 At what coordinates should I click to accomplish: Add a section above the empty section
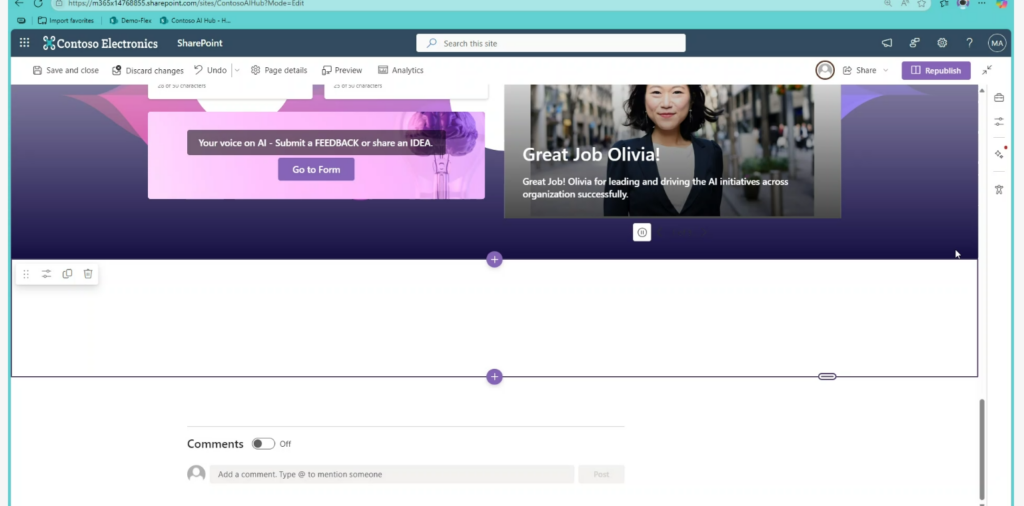pyautogui.click(x=494, y=259)
